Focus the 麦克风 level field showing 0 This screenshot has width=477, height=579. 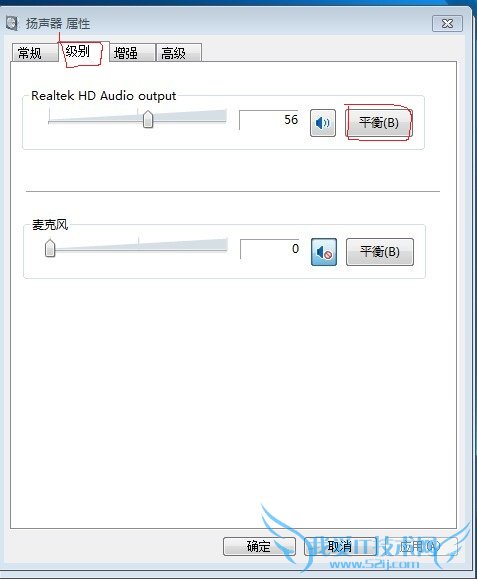point(270,249)
